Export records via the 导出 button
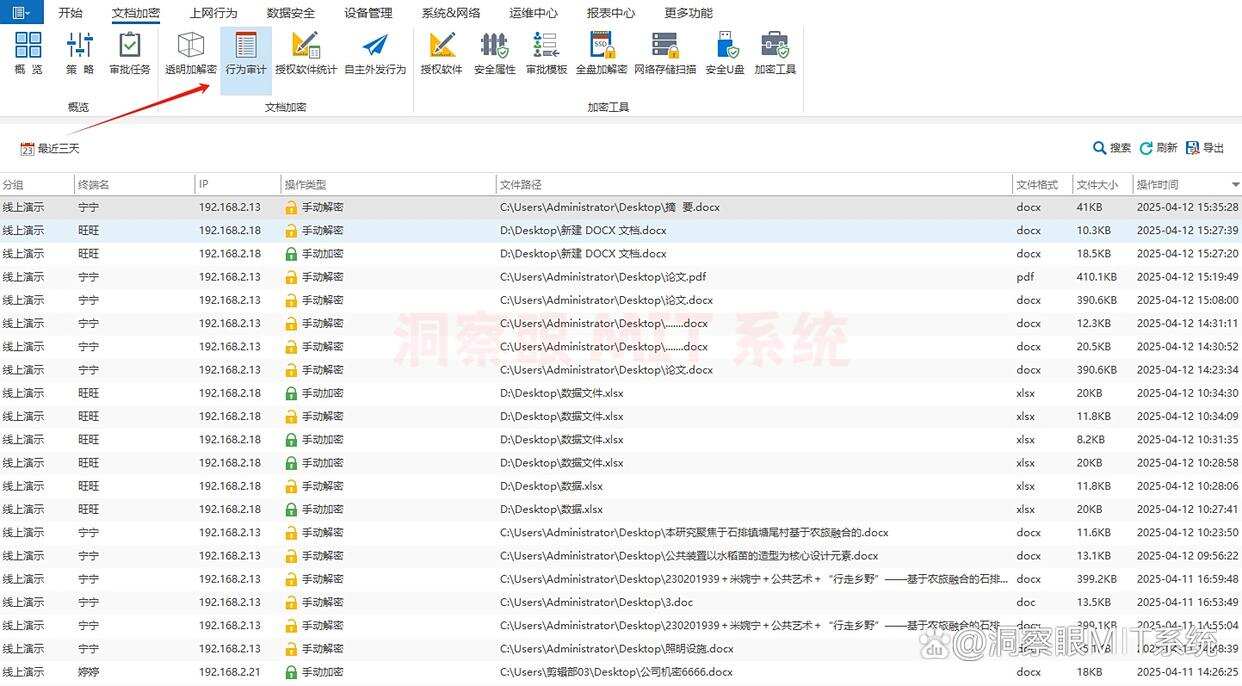Image resolution: width=1242 pixels, height=686 pixels. point(1205,147)
